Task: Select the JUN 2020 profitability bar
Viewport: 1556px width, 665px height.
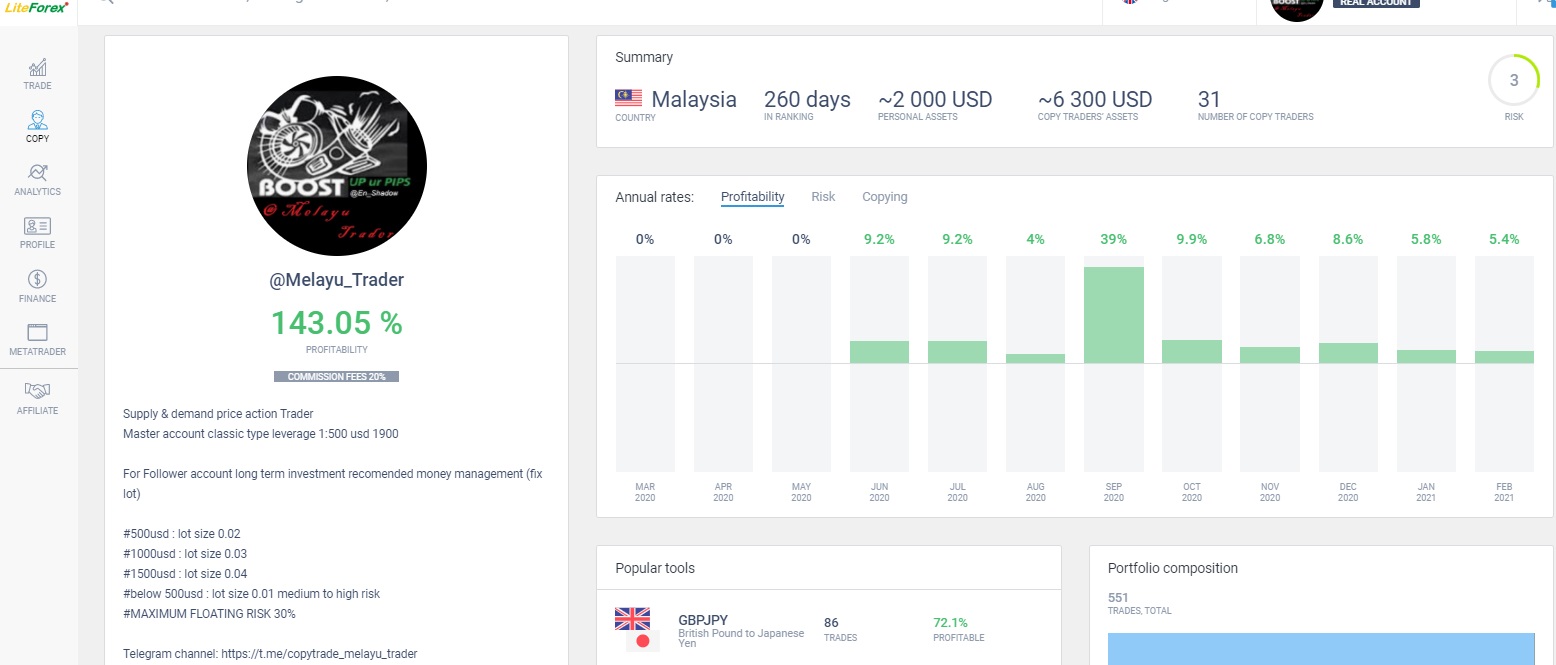Action: 879,351
